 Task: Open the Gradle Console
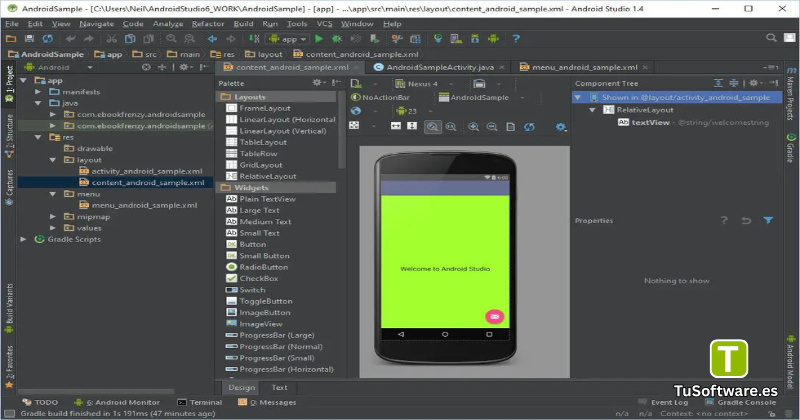tap(740, 402)
